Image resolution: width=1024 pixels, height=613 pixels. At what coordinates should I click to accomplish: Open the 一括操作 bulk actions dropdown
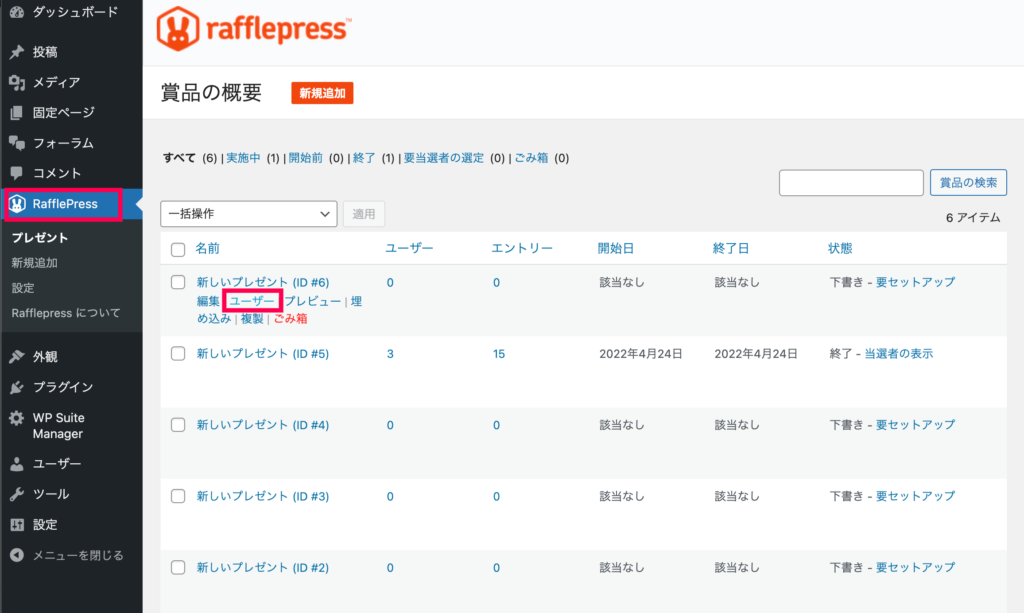(249, 214)
